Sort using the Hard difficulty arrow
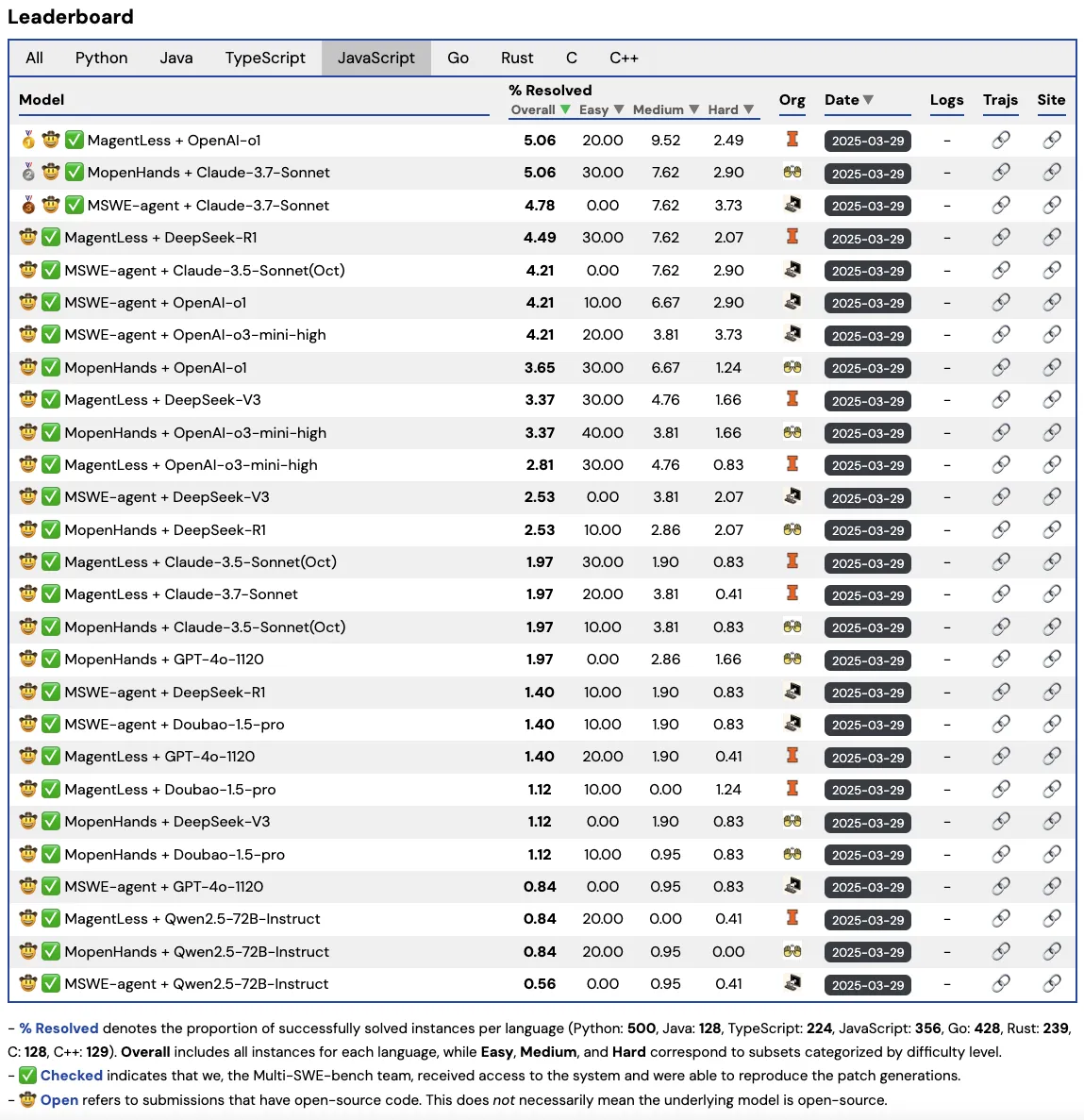The image size is (1084, 1120). [x=748, y=109]
